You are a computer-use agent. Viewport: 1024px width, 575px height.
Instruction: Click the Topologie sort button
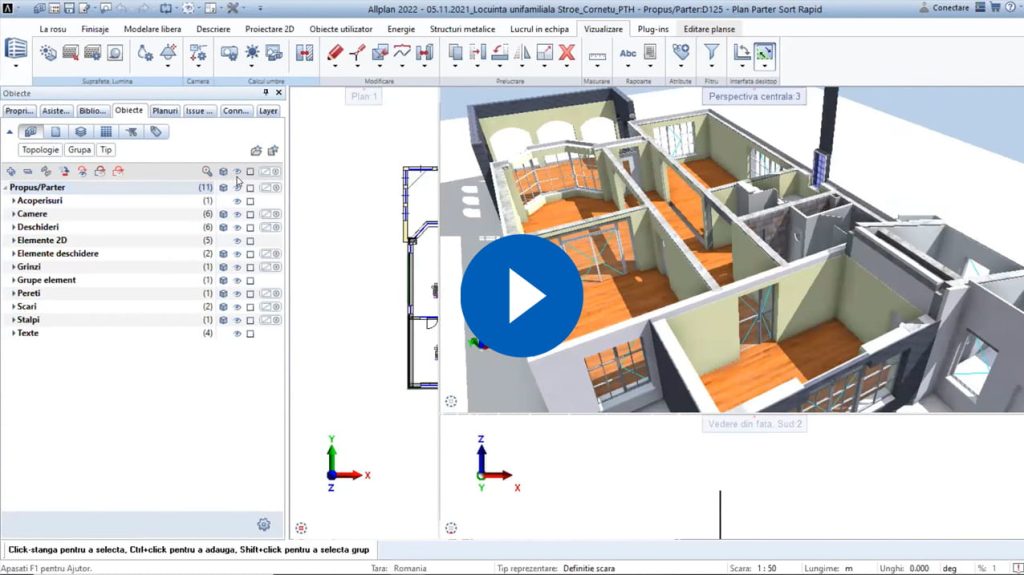40,150
